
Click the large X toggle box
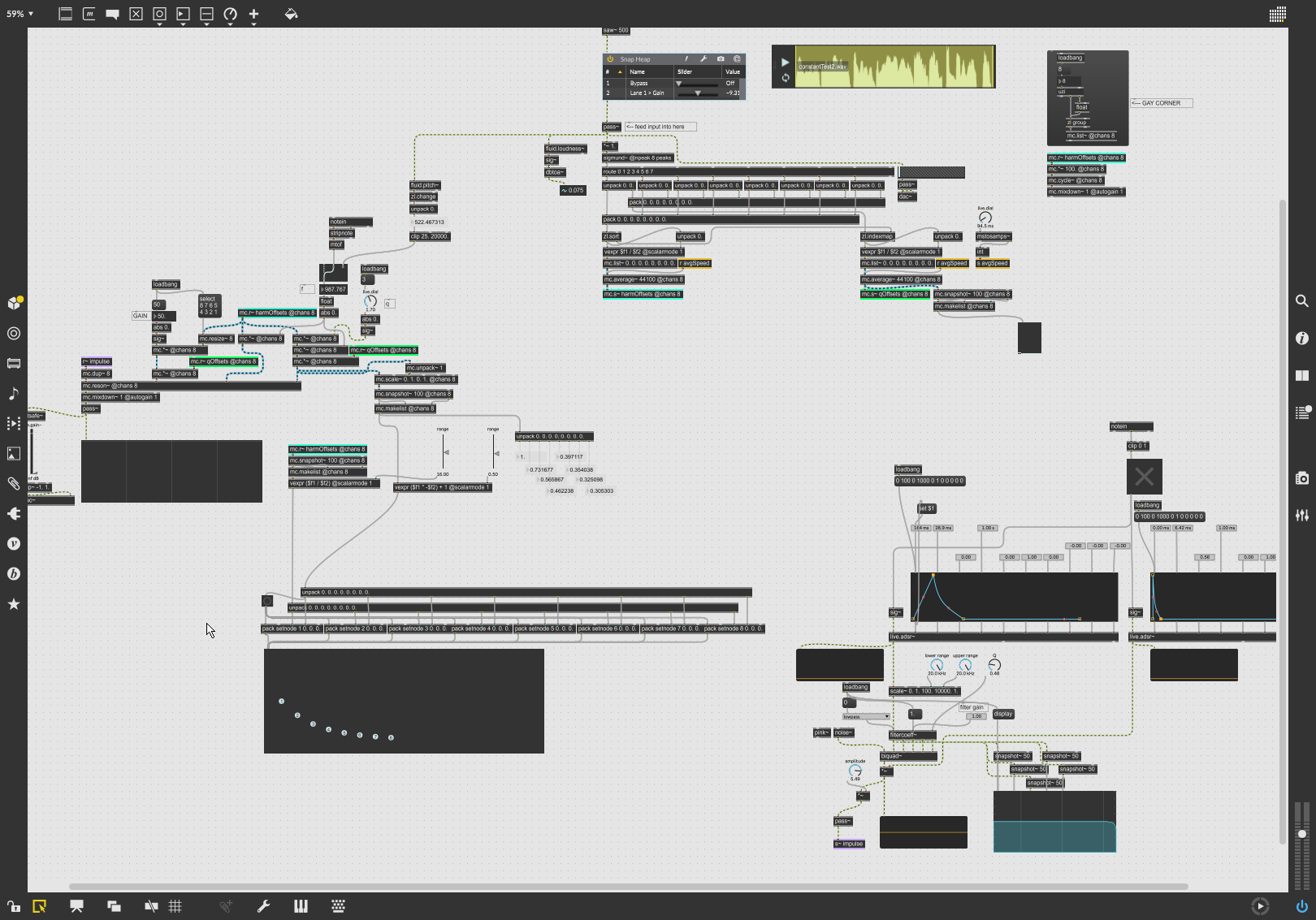click(x=1144, y=477)
